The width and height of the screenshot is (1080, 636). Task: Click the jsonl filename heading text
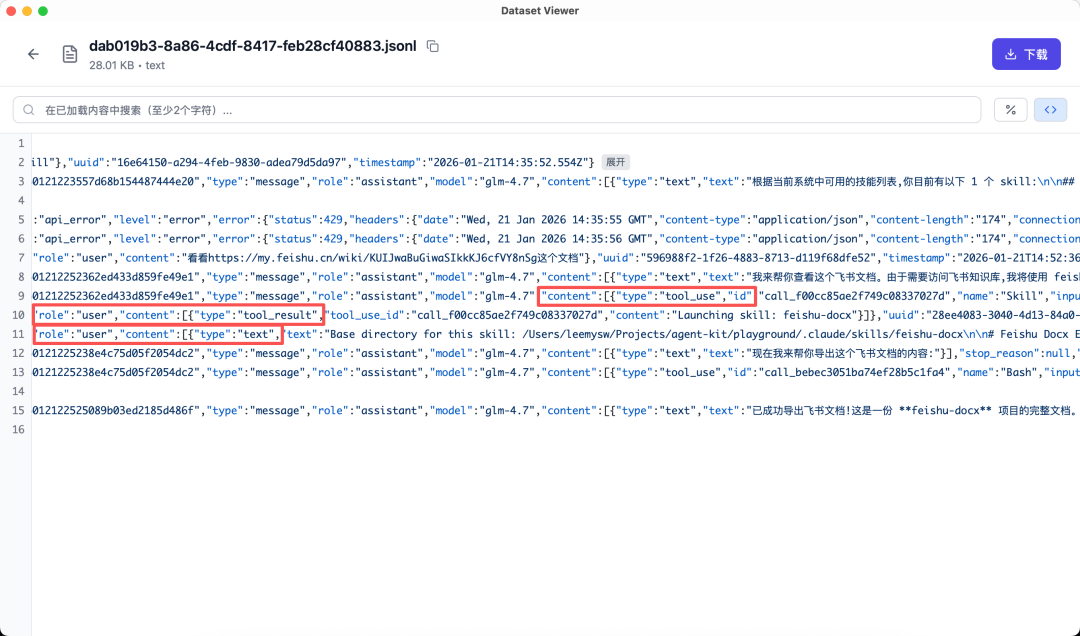point(253,46)
